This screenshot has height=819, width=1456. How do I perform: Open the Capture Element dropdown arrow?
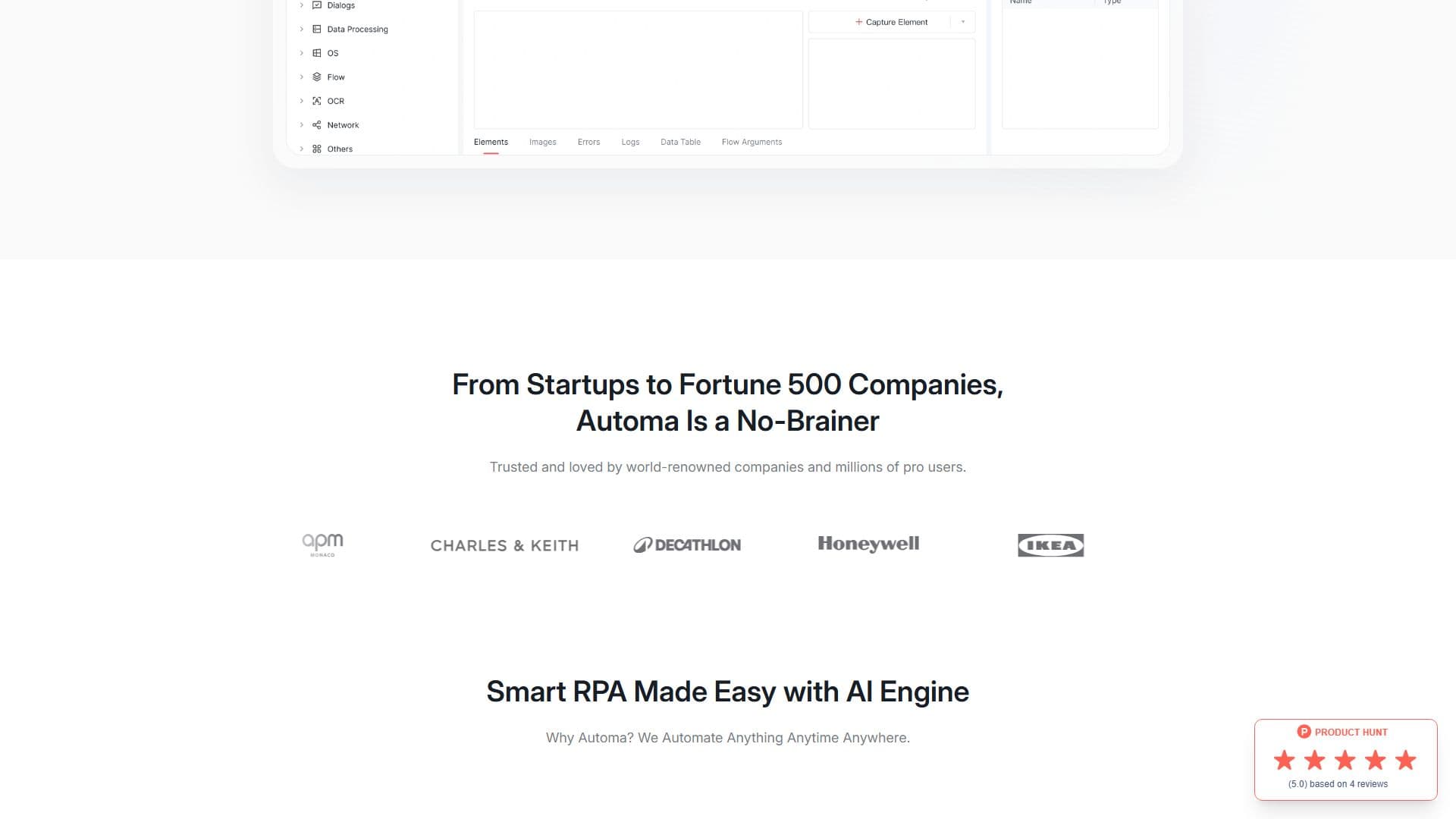(963, 22)
